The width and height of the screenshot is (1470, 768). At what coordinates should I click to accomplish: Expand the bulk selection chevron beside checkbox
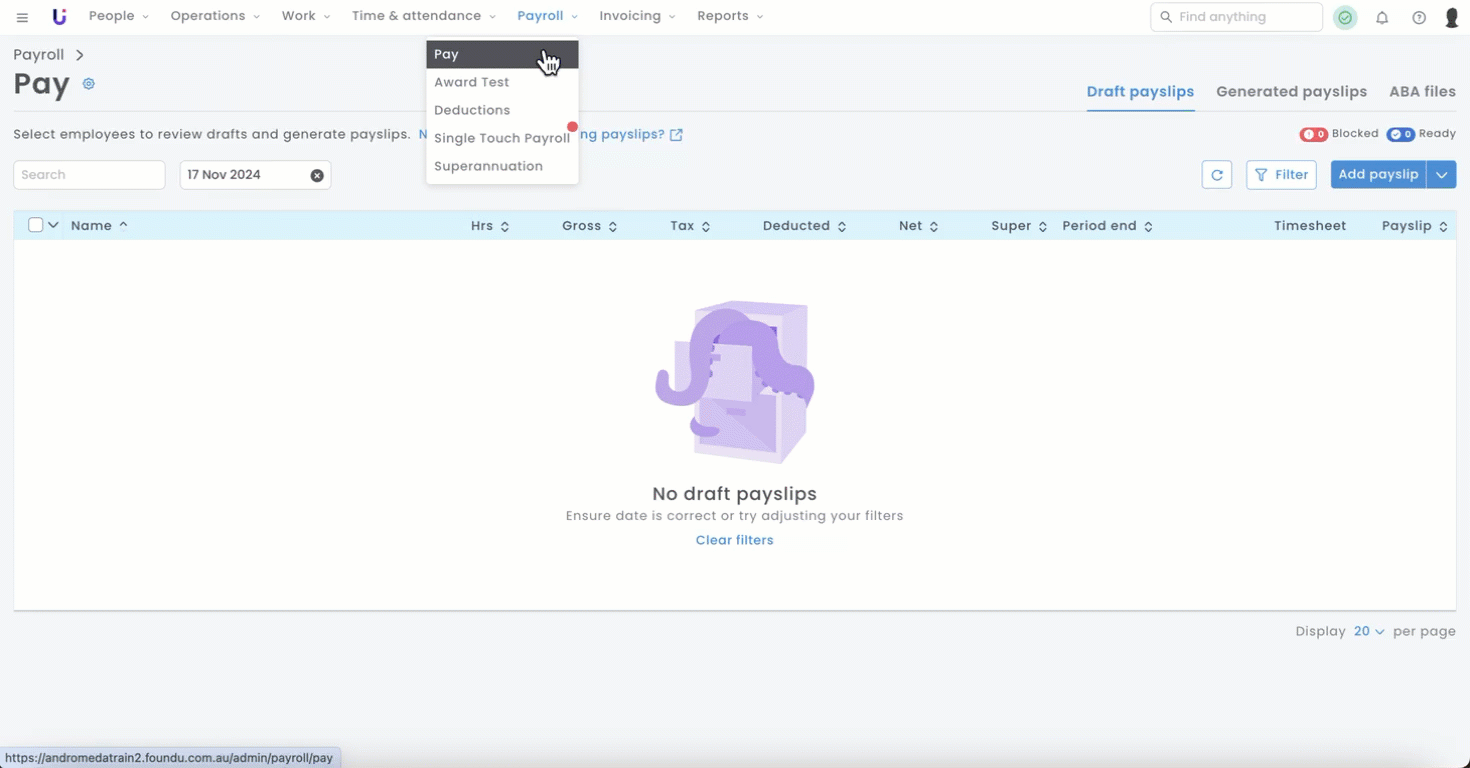point(53,225)
